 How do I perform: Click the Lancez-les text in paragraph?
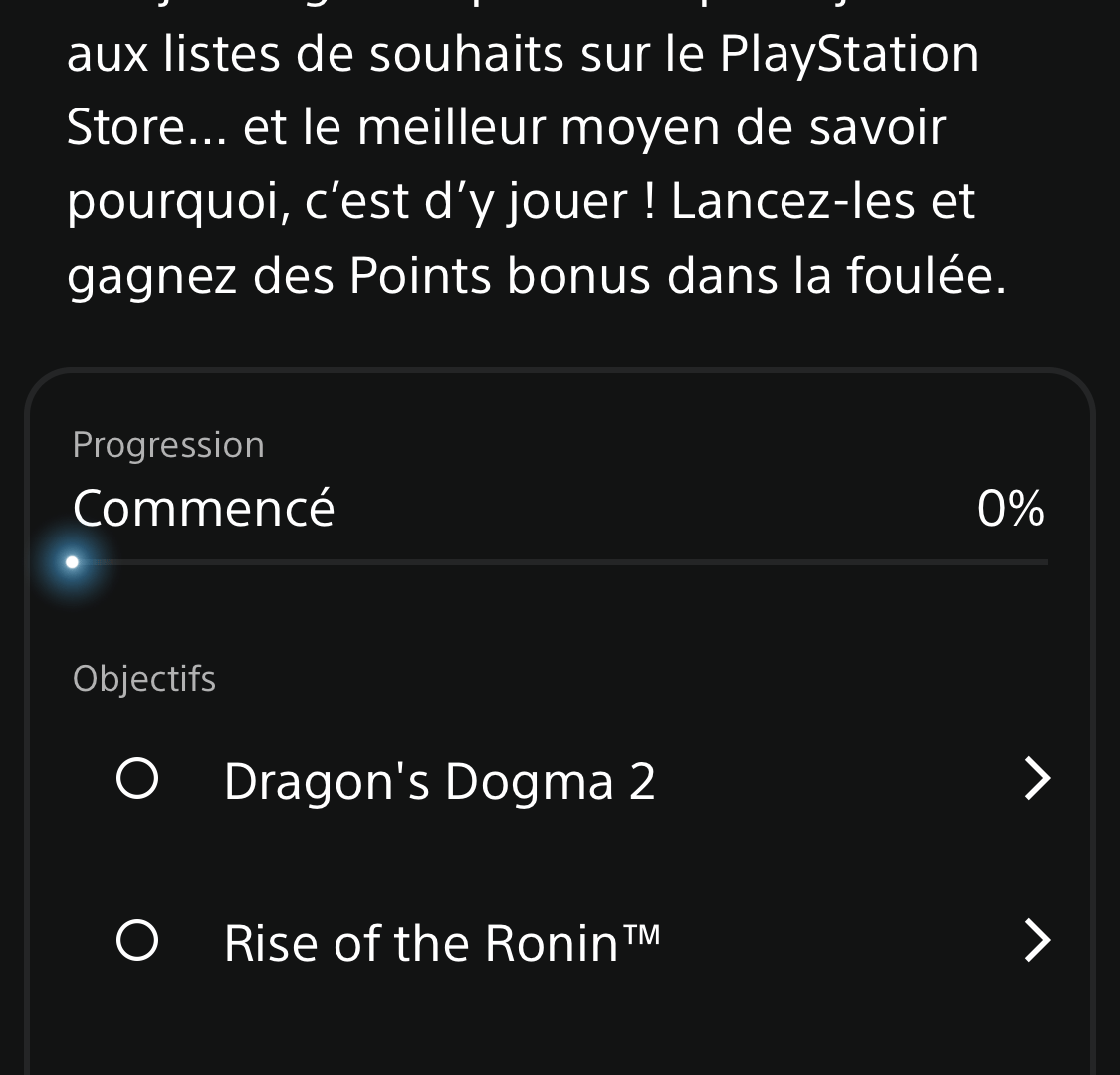click(x=792, y=201)
